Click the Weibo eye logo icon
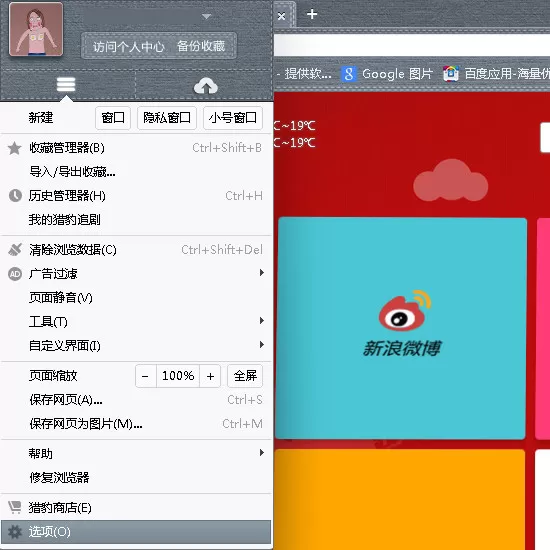550x550 pixels. (x=405, y=310)
